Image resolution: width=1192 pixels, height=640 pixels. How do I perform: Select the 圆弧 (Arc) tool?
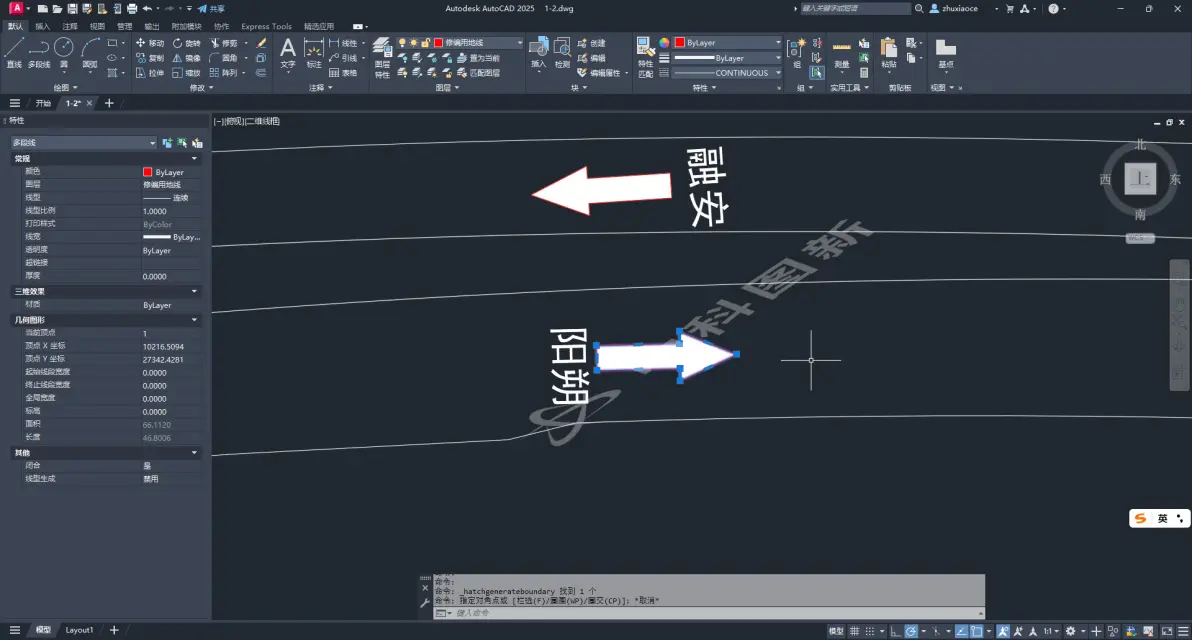tap(90, 53)
